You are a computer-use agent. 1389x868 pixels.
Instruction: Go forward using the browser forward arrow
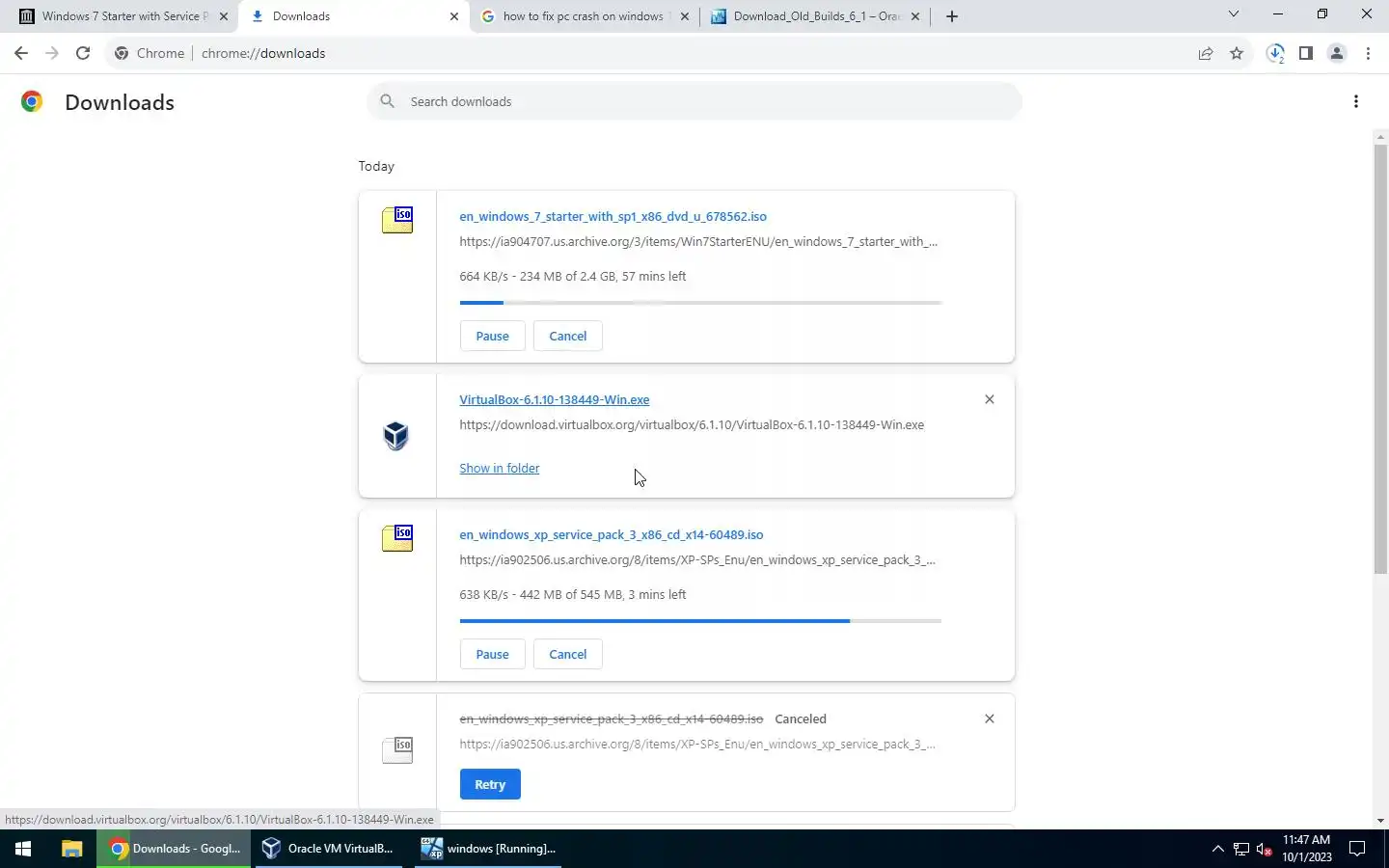(x=52, y=53)
